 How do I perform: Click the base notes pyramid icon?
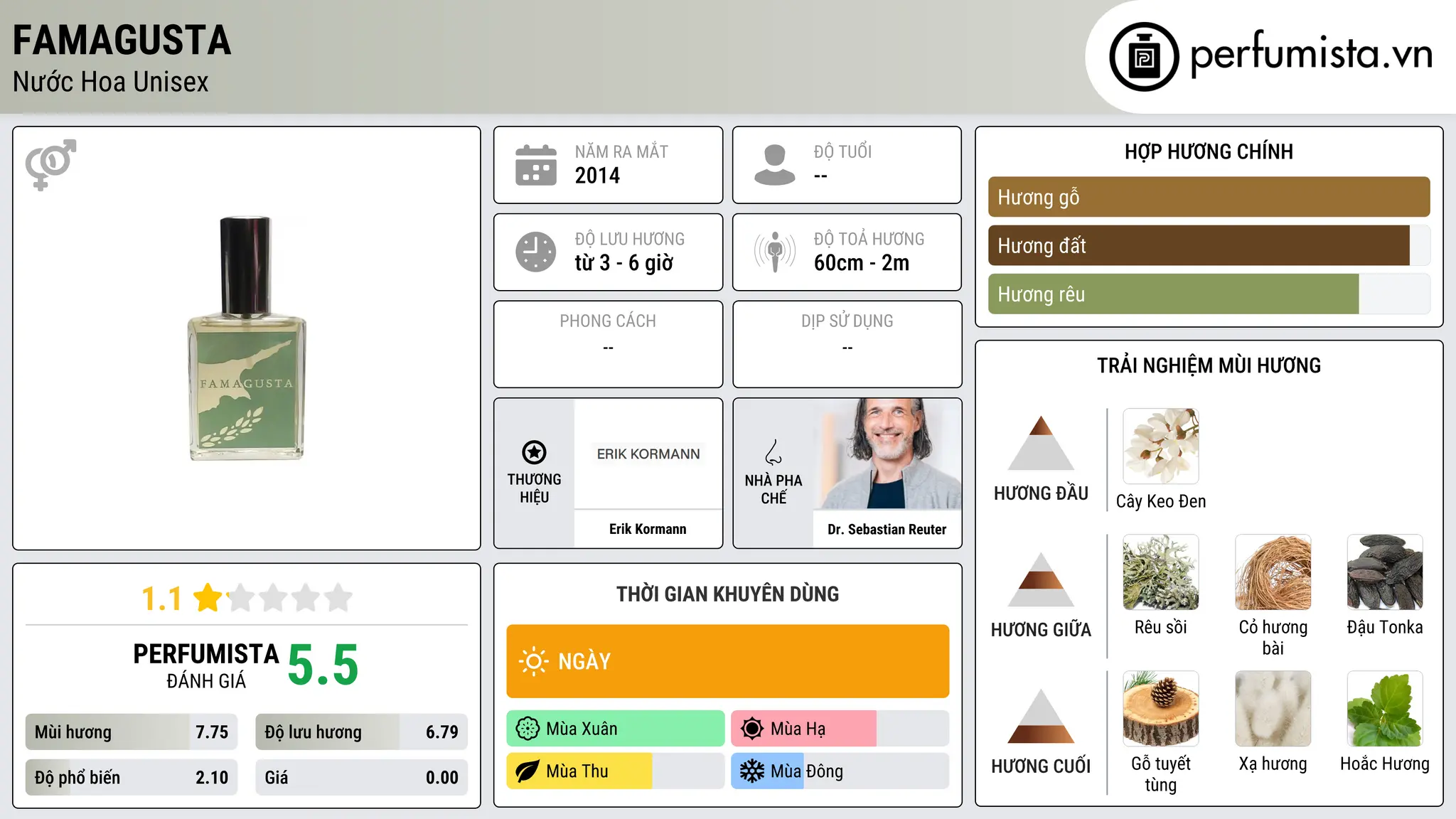click(x=1041, y=716)
